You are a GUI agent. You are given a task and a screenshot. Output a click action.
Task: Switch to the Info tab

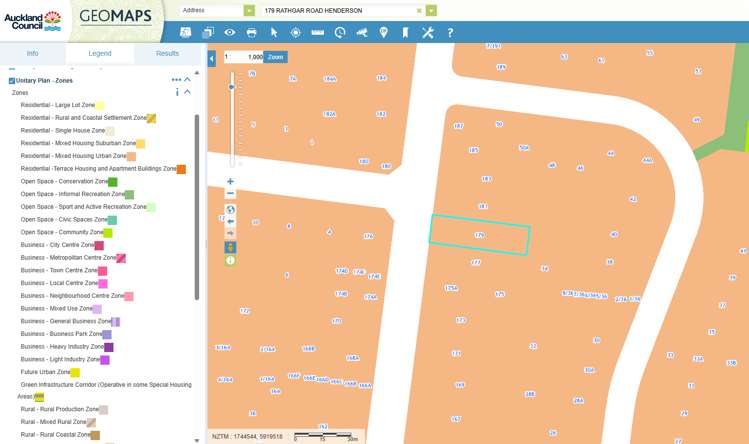32,54
